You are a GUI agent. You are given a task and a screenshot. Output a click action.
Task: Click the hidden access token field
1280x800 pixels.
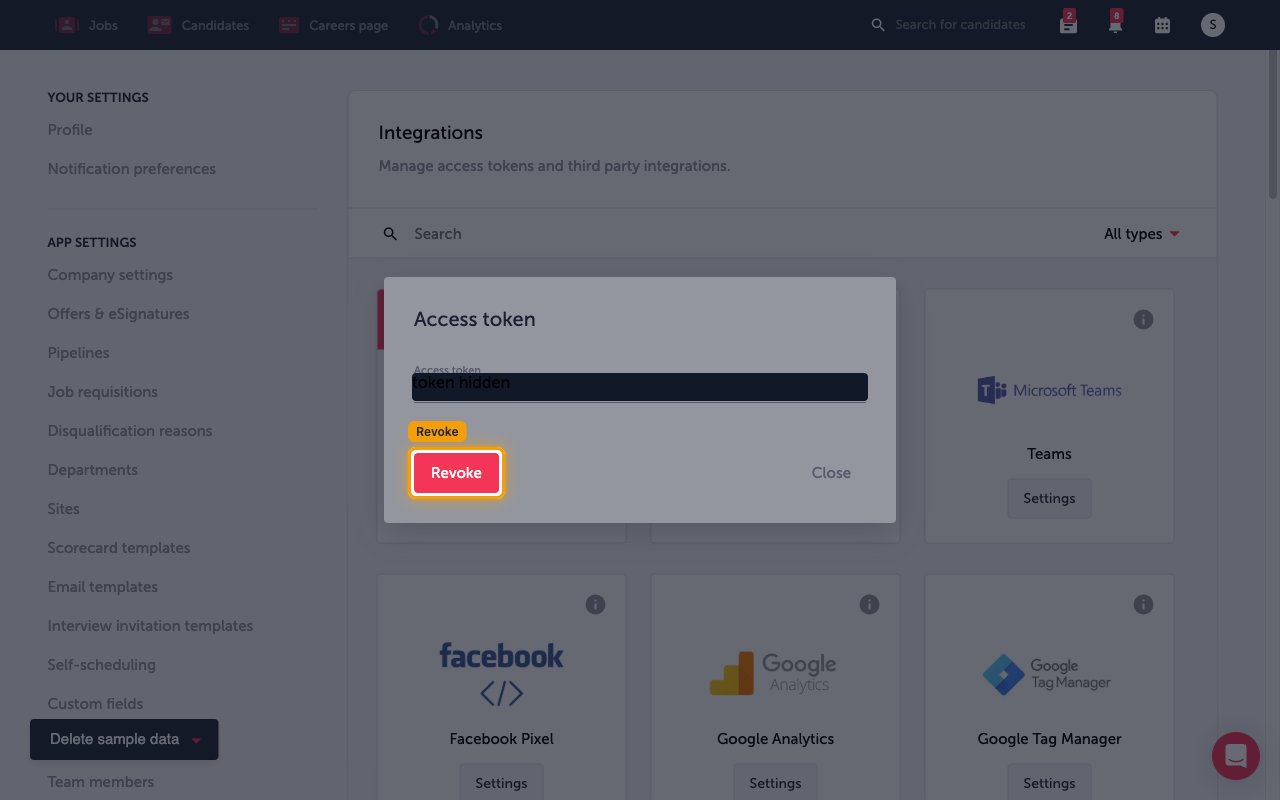click(640, 387)
